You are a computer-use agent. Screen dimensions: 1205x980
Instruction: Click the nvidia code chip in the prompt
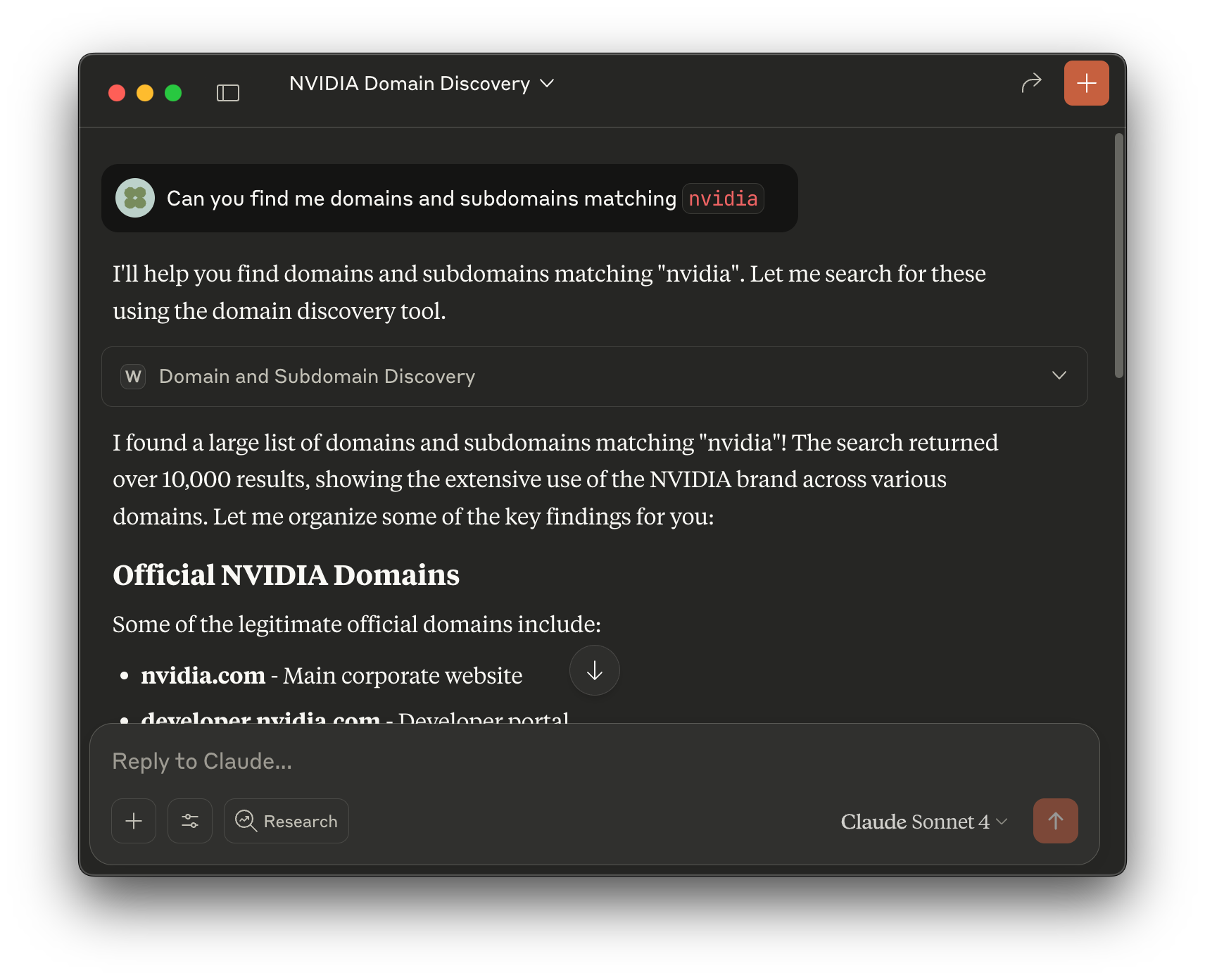point(723,199)
